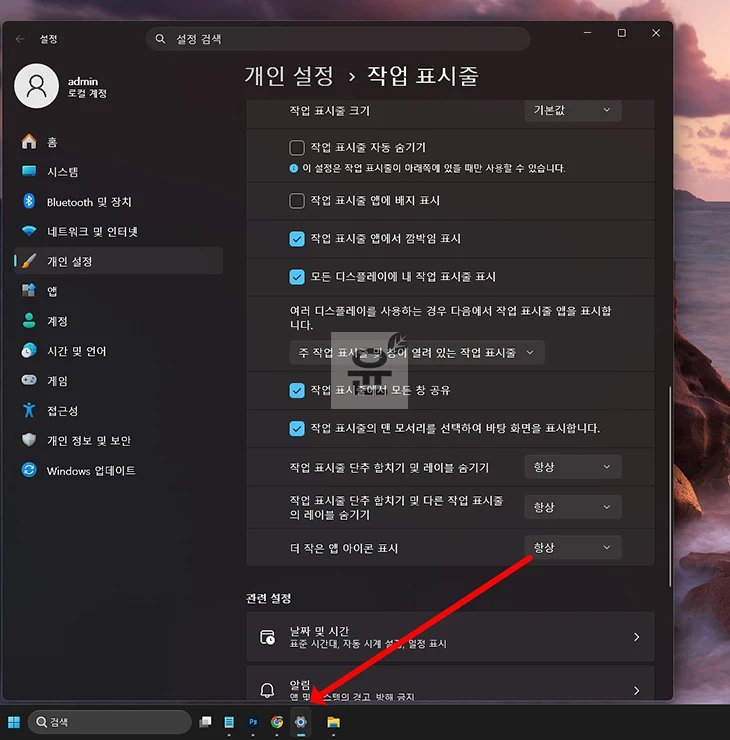Open the 앱 icon in the sidebar
The width and height of the screenshot is (730, 740).
pyautogui.click(x=29, y=291)
